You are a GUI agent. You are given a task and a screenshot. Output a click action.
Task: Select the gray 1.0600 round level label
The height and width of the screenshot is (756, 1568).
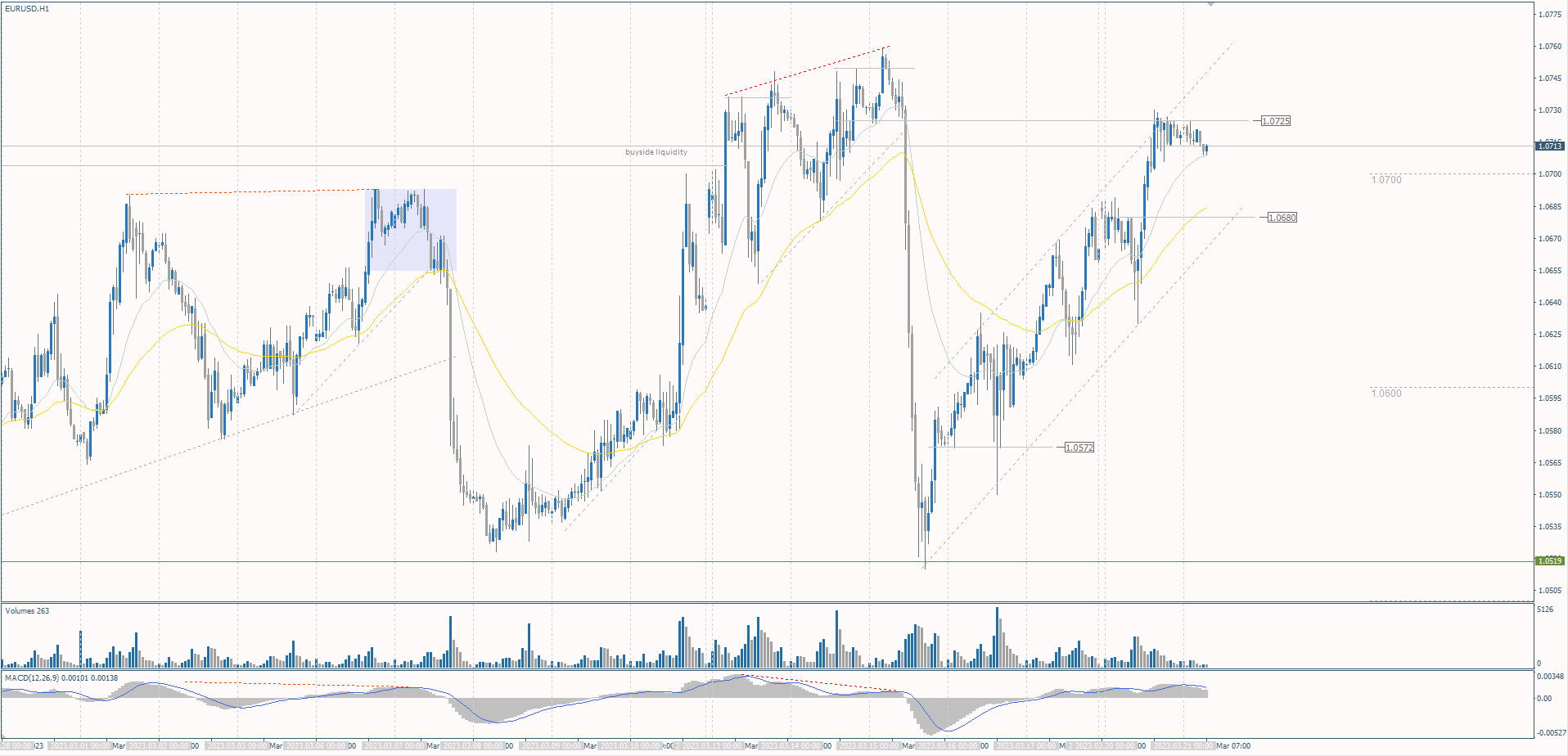click(x=1386, y=394)
